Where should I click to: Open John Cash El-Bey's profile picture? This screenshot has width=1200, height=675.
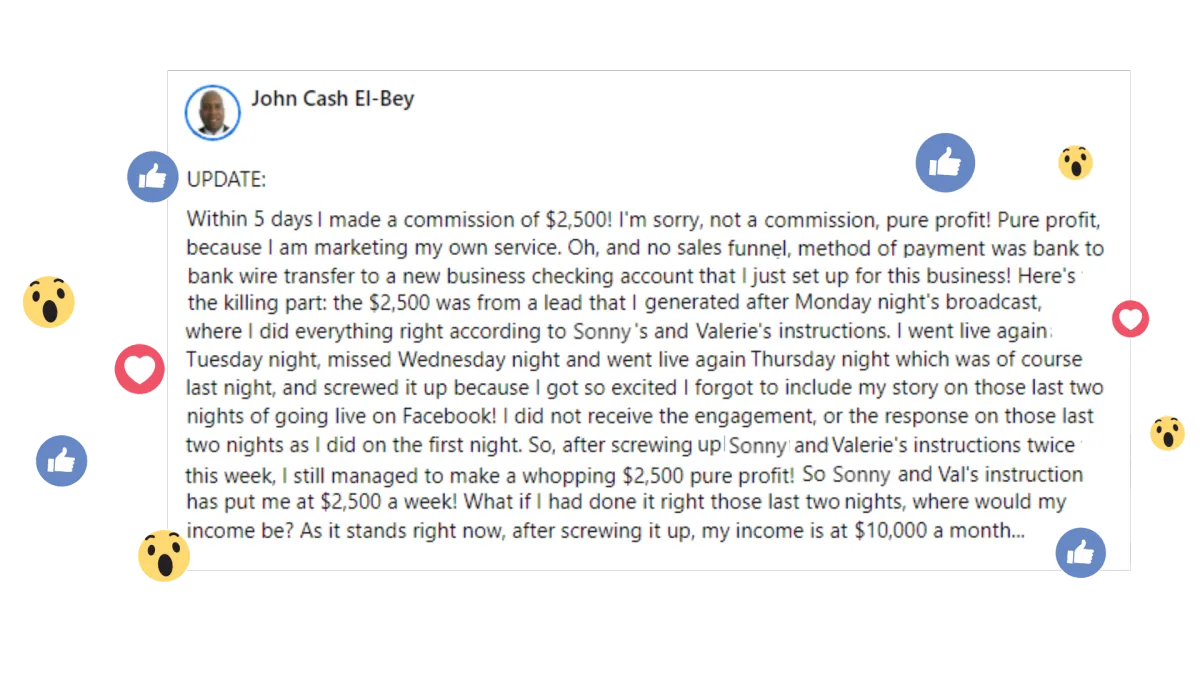213,113
